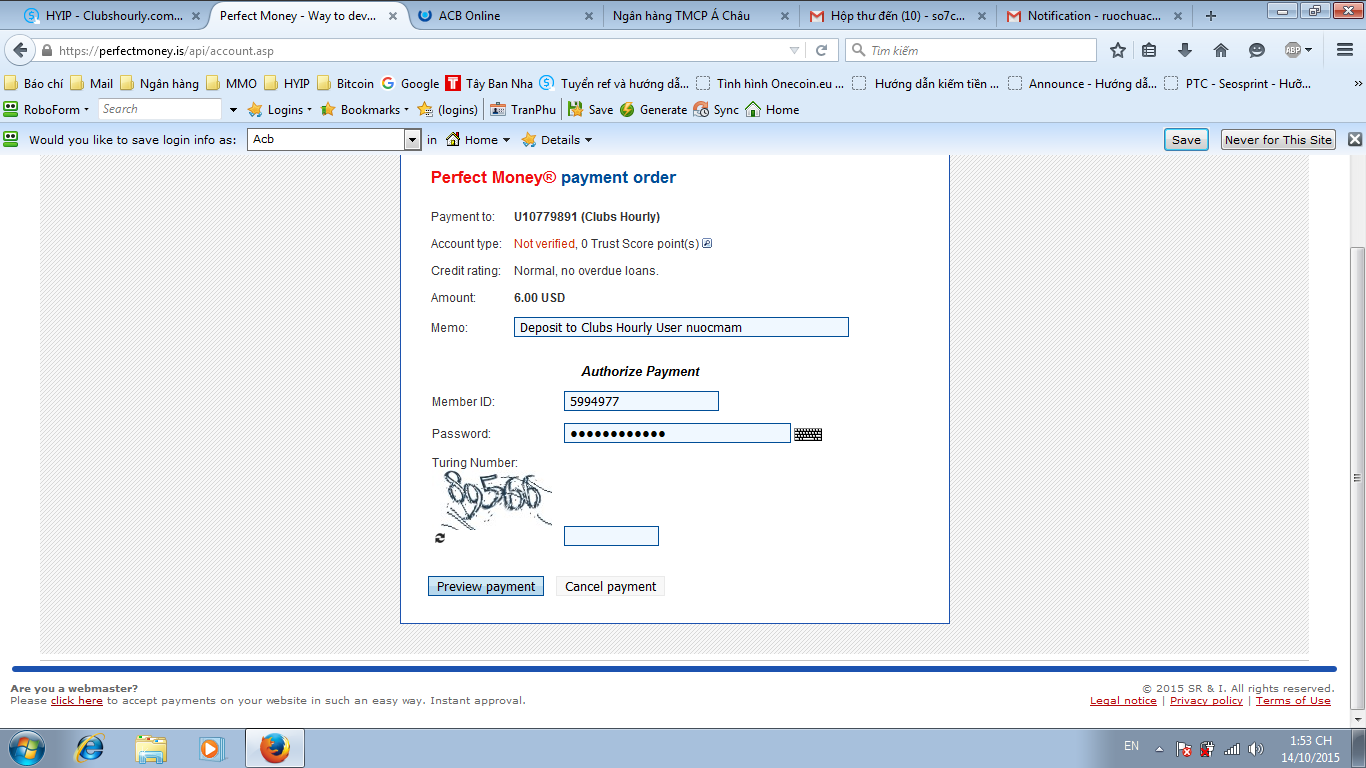Bookmark this page with the star icon
This screenshot has height=768, width=1366.
click(1118, 50)
